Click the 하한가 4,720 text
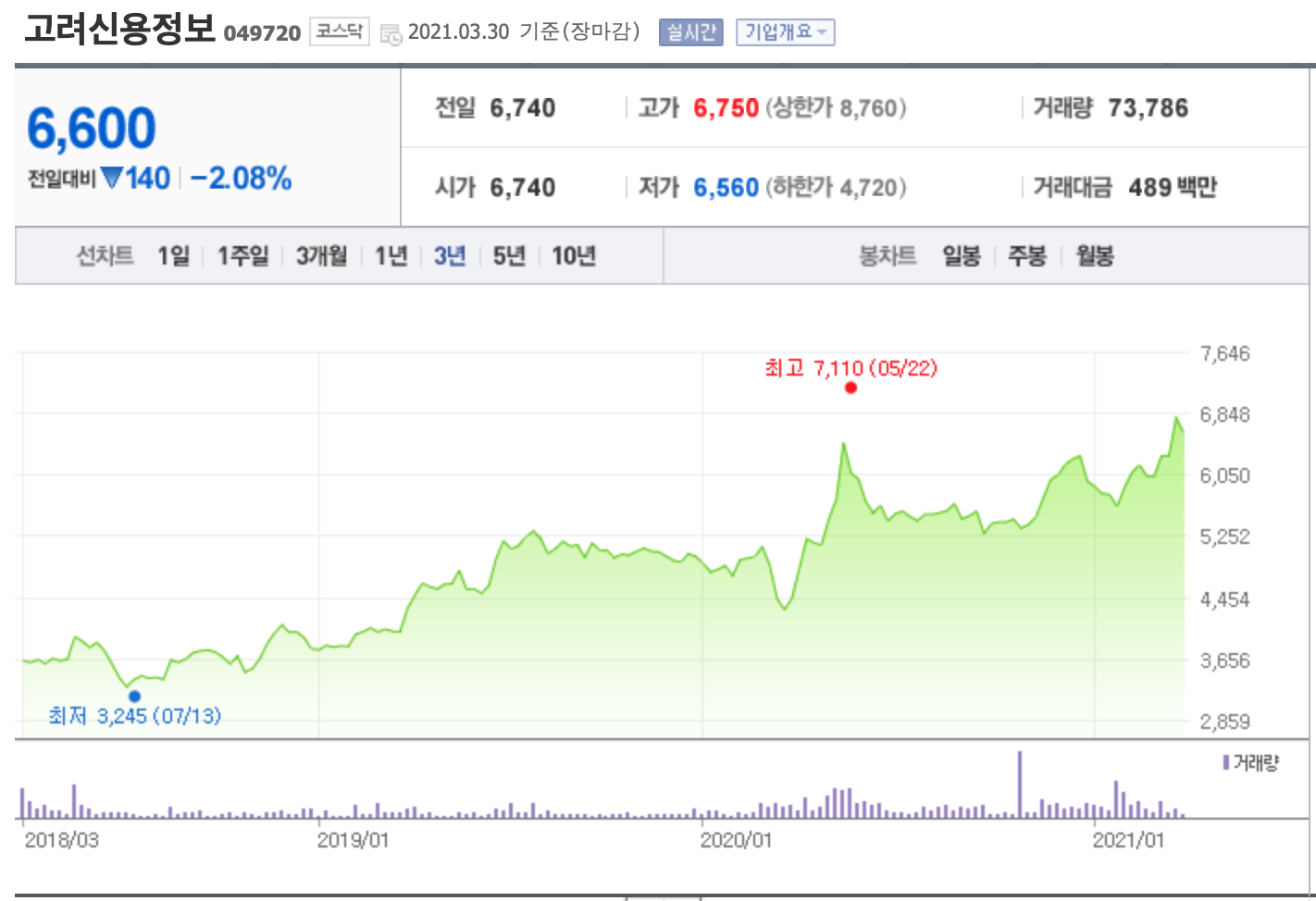 pyautogui.click(x=836, y=188)
